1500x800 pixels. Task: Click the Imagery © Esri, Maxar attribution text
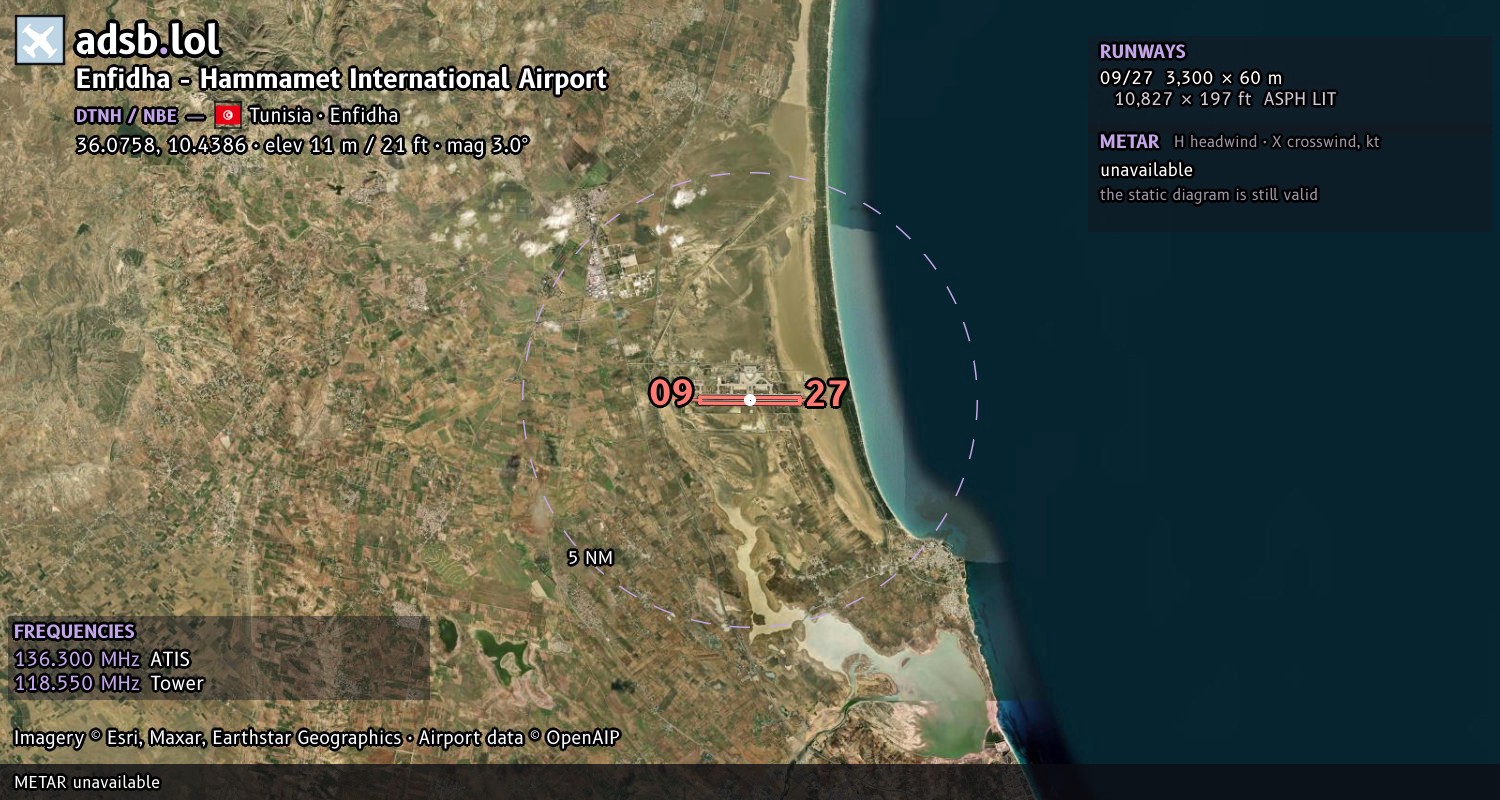coord(317,738)
